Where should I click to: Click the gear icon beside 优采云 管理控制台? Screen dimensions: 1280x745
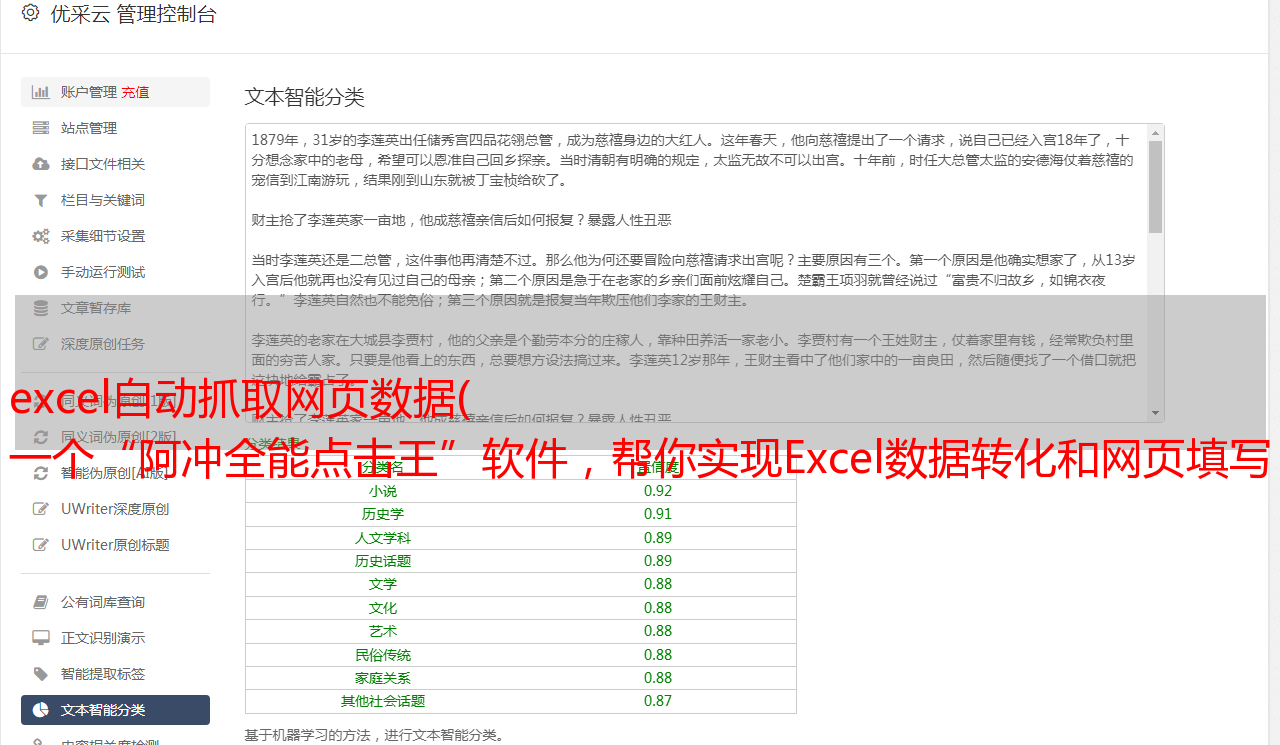point(30,14)
